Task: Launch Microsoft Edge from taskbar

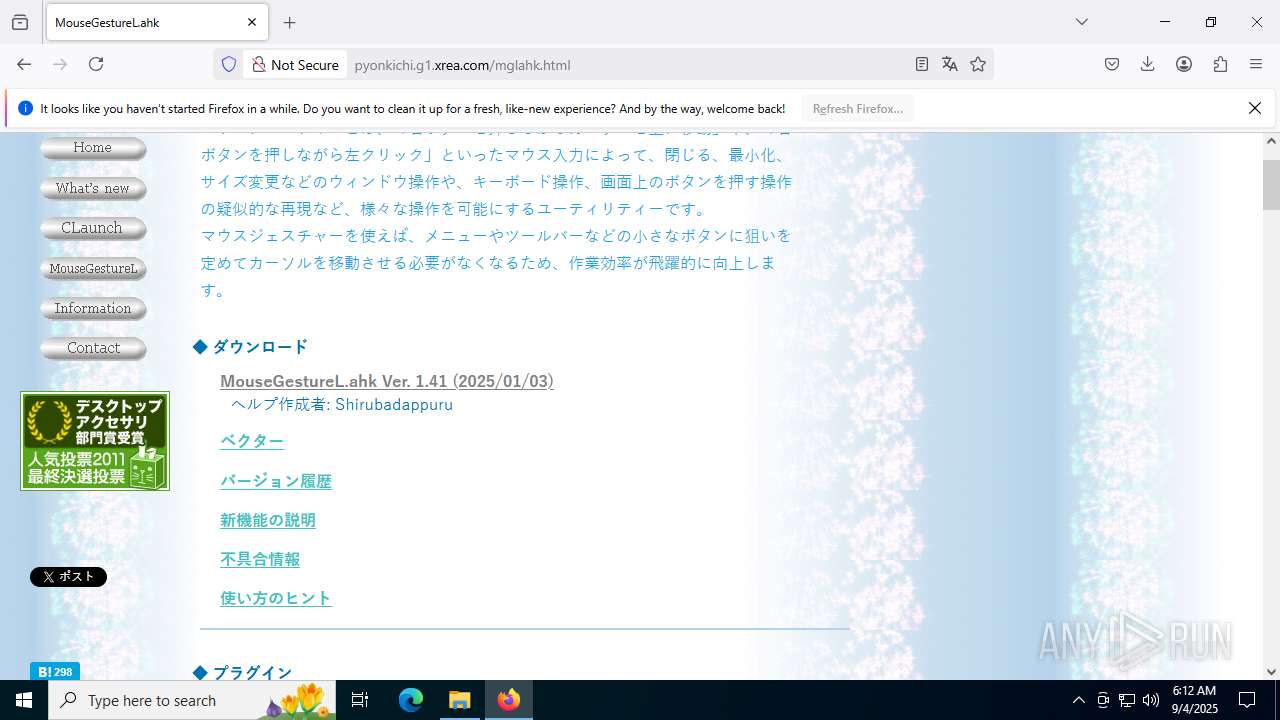Action: point(411,700)
